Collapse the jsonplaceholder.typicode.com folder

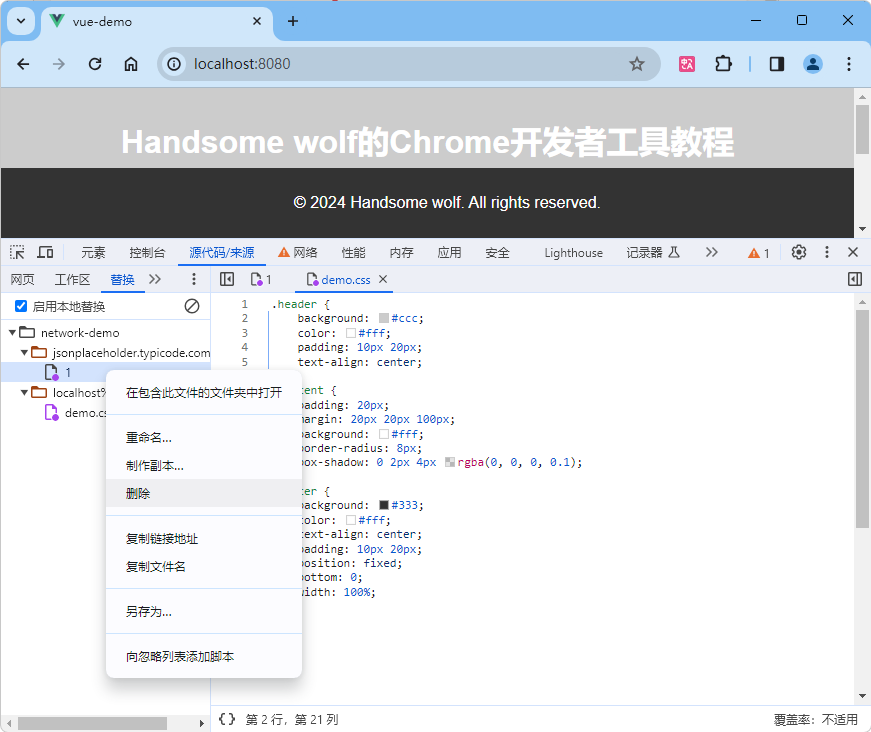click(24, 353)
